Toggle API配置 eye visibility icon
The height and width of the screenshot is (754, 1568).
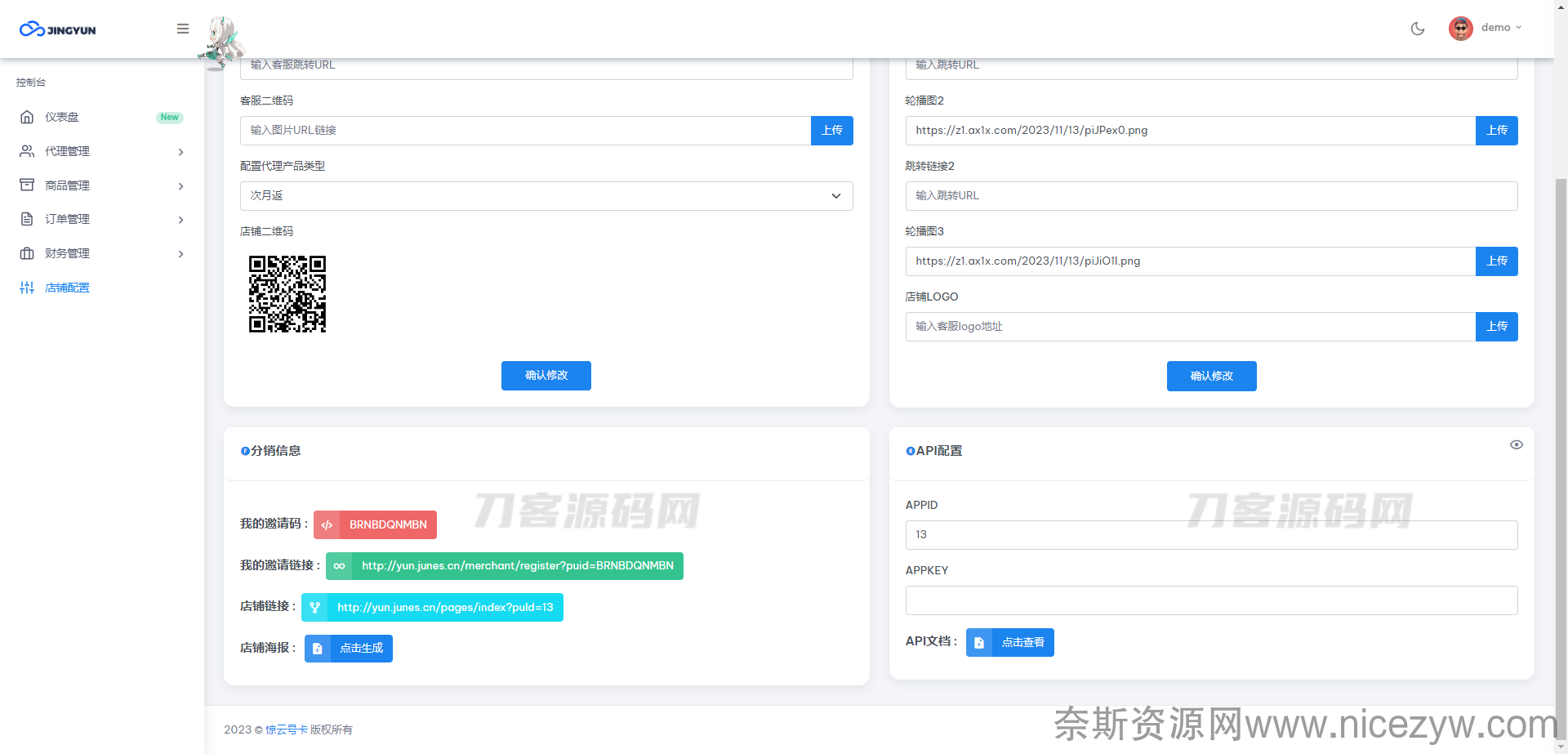pos(1517,445)
